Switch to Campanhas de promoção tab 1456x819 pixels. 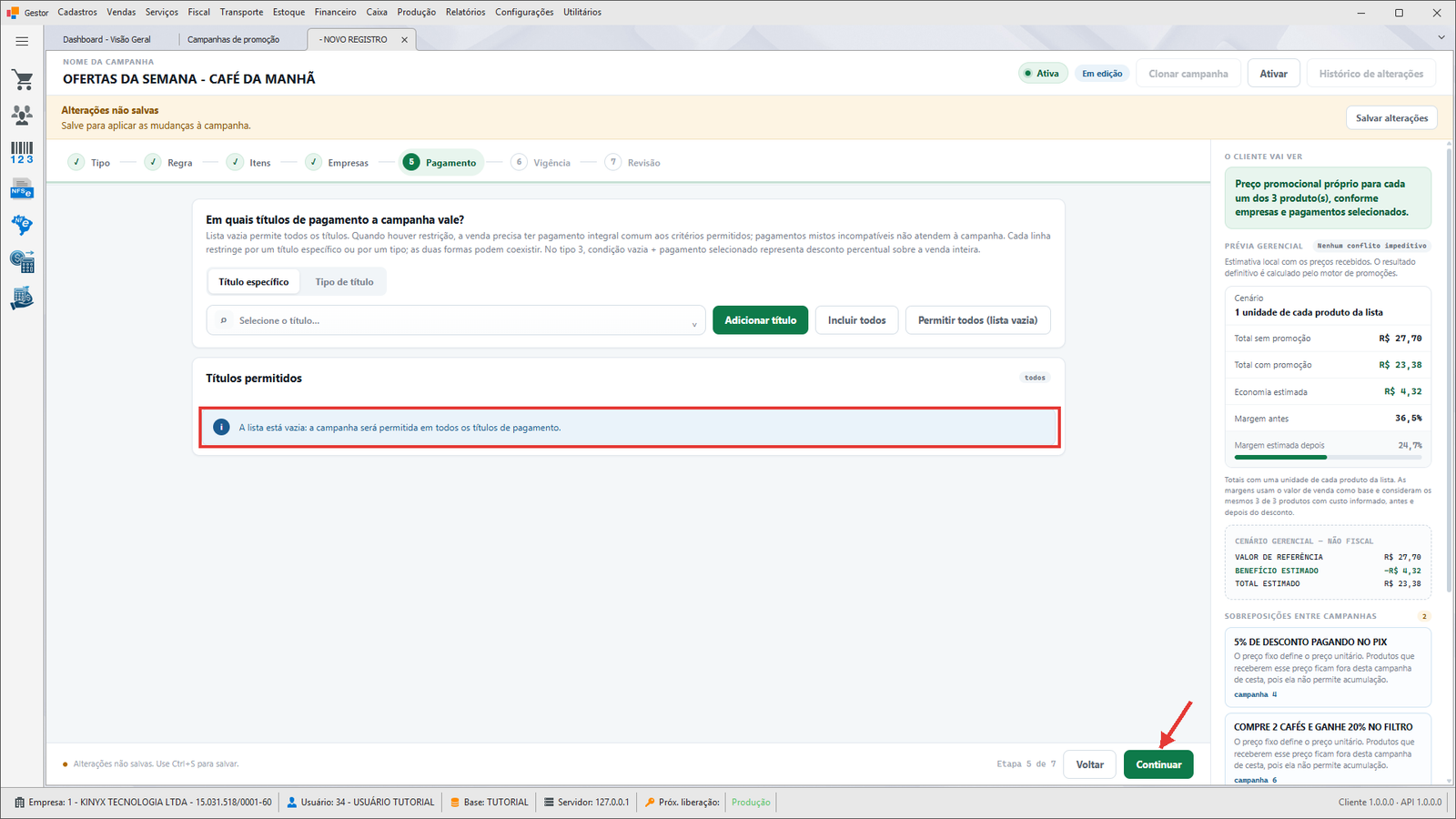click(234, 40)
